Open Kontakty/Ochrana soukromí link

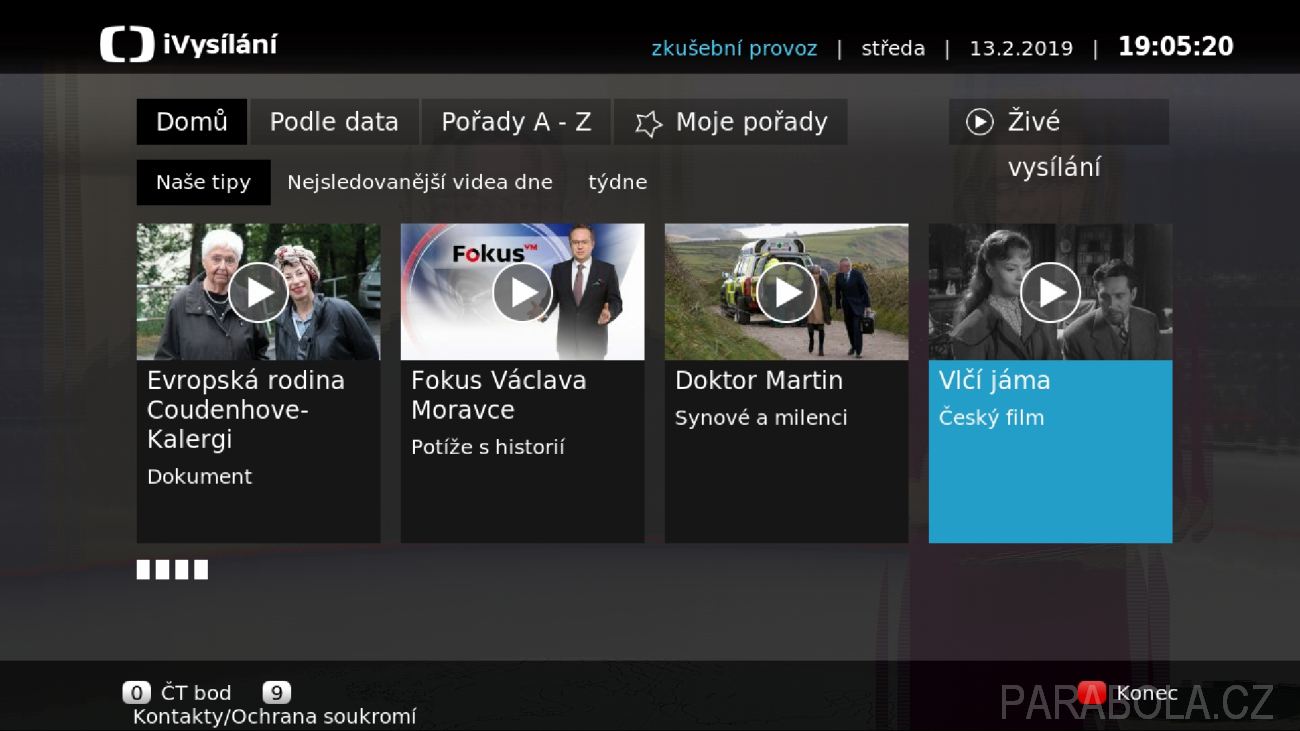[275, 717]
